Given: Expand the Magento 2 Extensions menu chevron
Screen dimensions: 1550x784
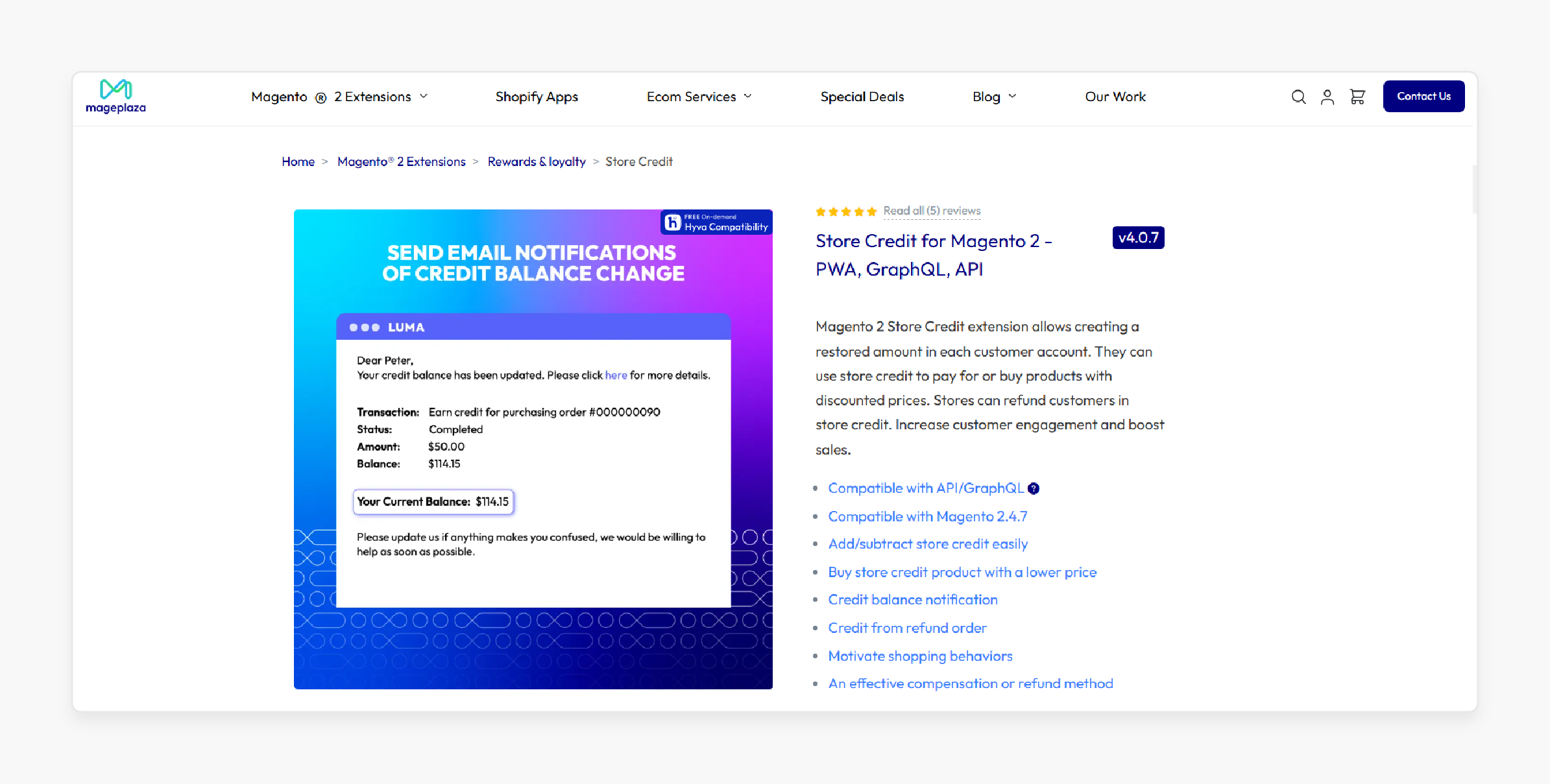Looking at the screenshot, I should tap(424, 96).
